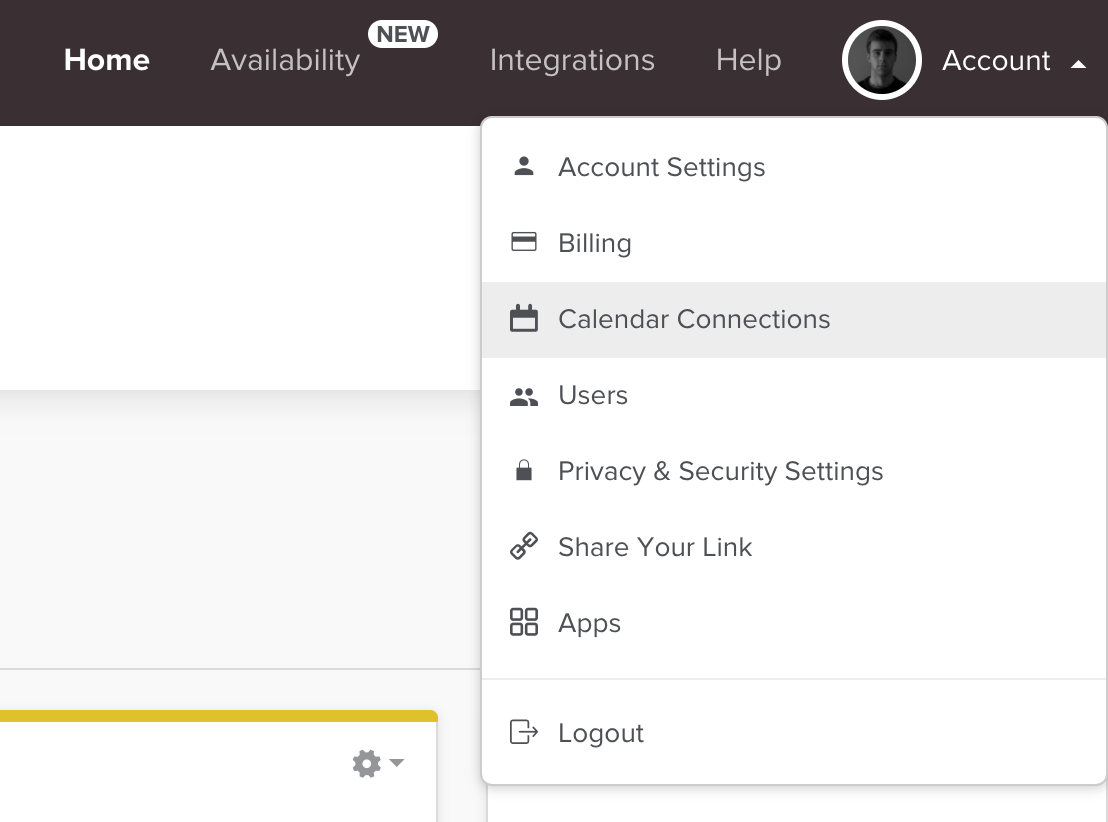The height and width of the screenshot is (822, 1108).
Task: Choose Account Settings from dropdown menu
Action: coord(661,167)
